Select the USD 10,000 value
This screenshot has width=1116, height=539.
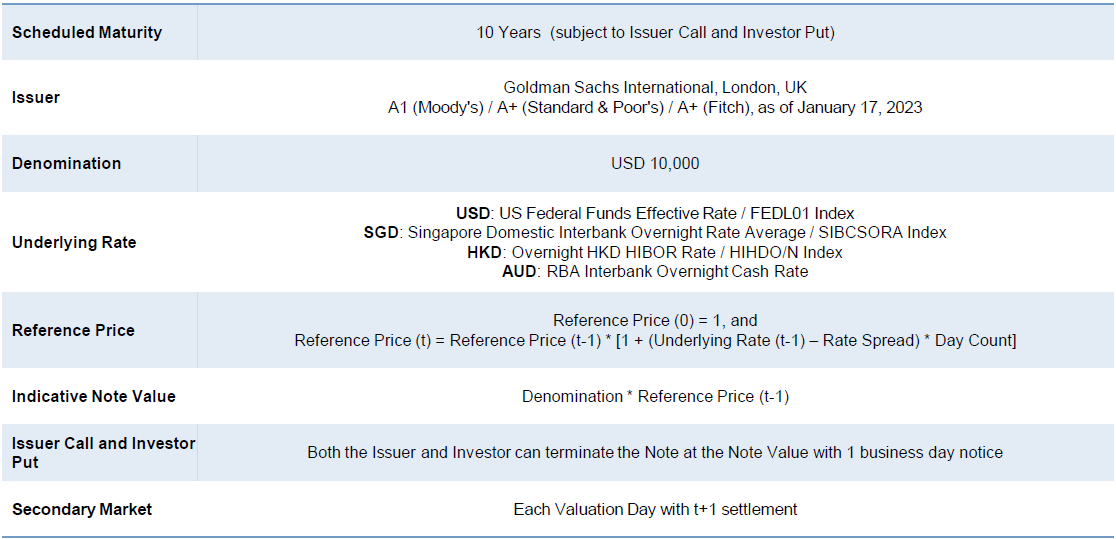tap(655, 163)
